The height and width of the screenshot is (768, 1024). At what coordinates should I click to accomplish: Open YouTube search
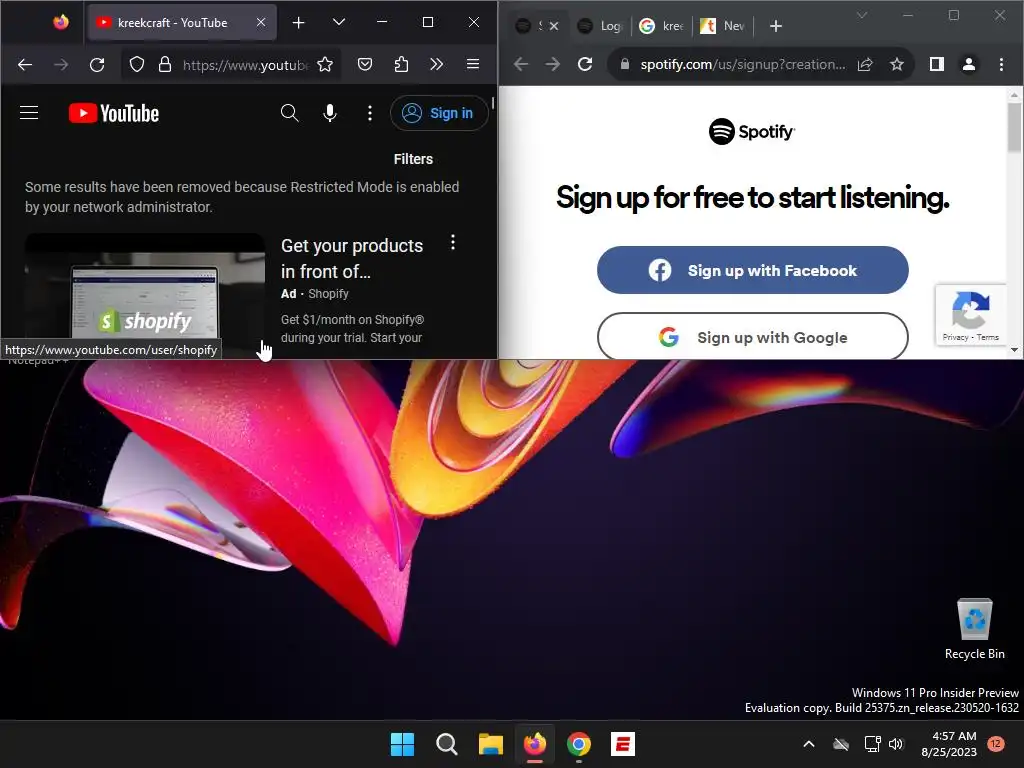[x=289, y=113]
